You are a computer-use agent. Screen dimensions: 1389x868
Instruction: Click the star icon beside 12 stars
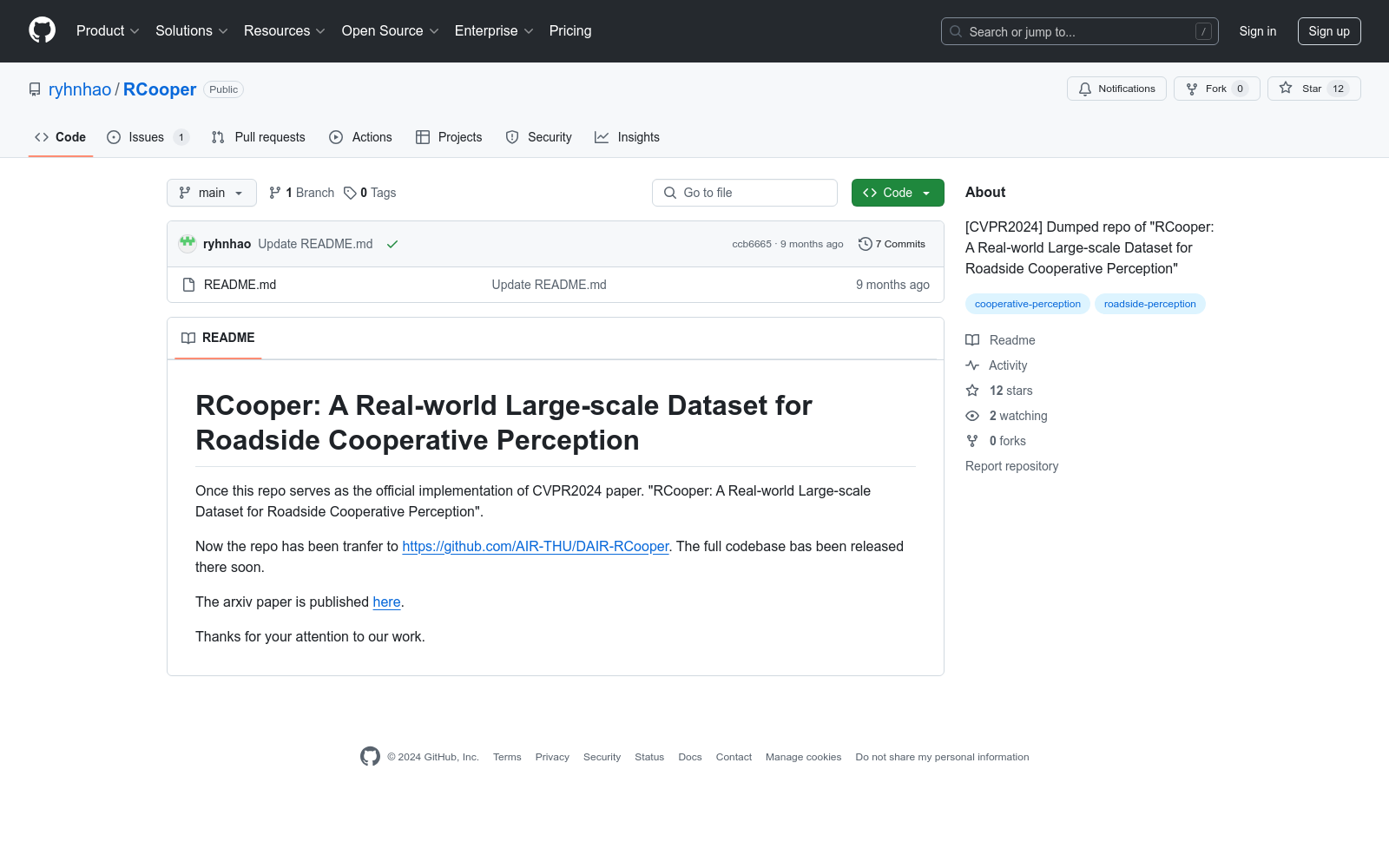[972, 391]
